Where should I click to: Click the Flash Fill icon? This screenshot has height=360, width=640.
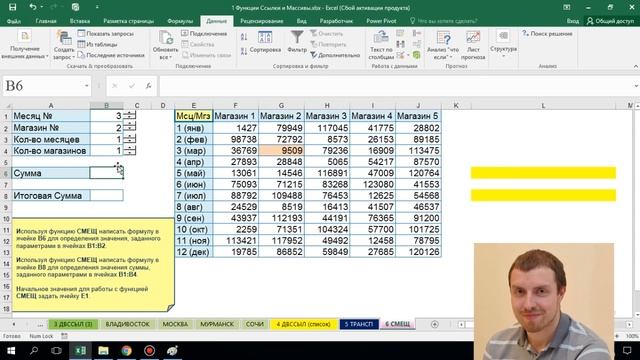[401, 33]
